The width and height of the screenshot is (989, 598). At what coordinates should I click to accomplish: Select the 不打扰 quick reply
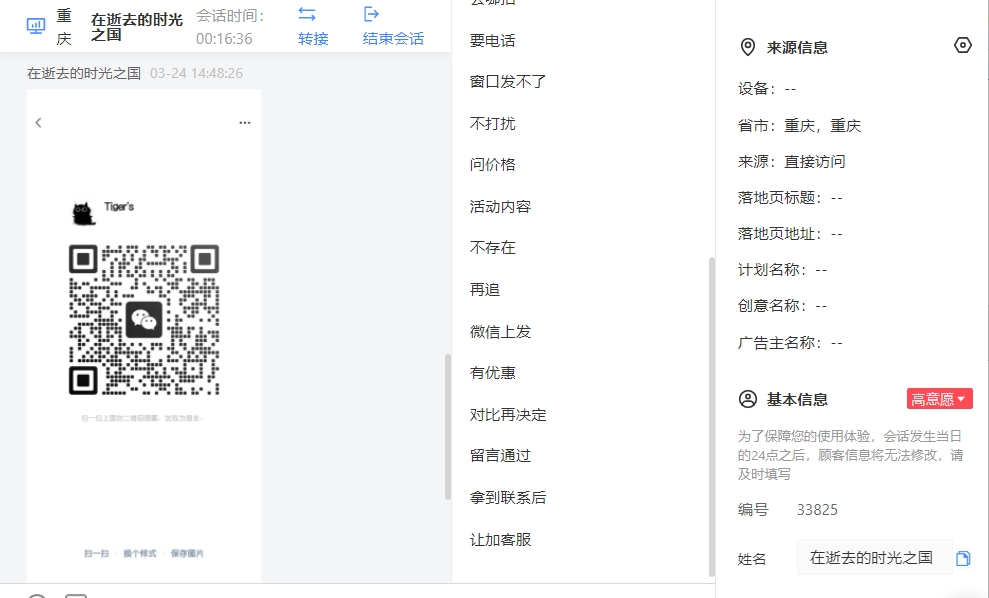(493, 124)
